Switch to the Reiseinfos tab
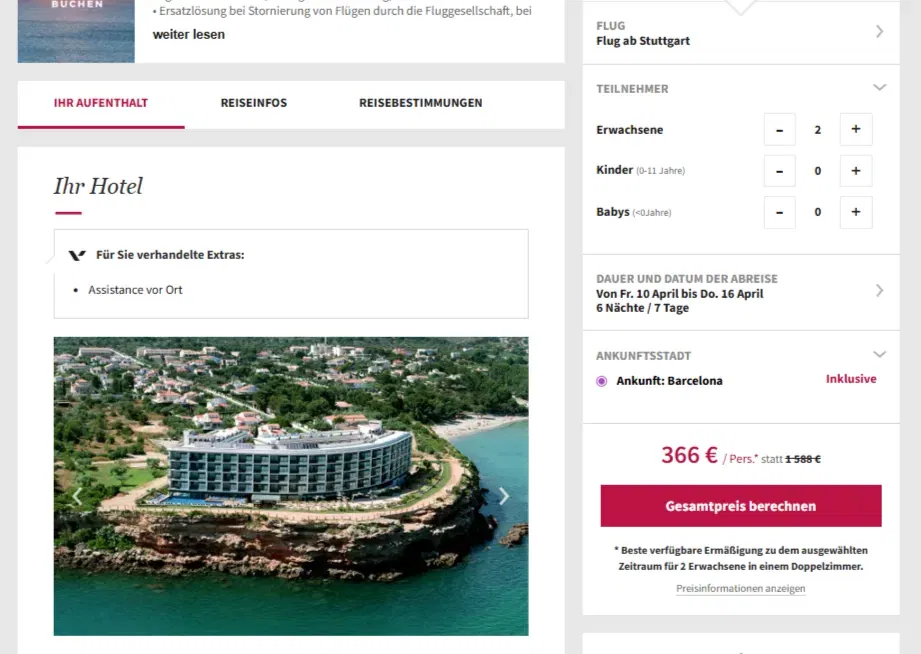Viewport: 921px width, 654px height. point(254,103)
